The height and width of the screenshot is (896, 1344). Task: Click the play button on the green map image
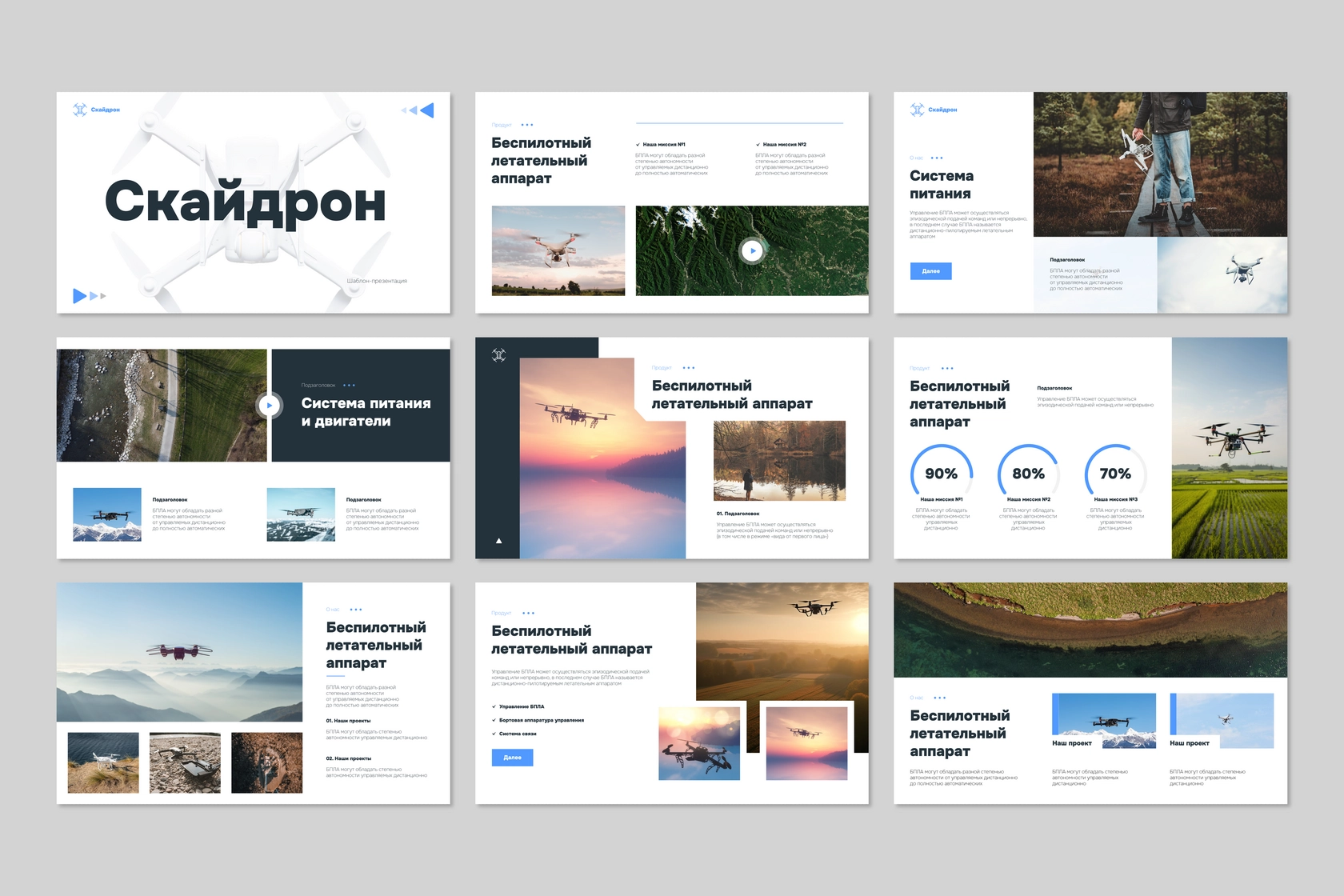752,250
